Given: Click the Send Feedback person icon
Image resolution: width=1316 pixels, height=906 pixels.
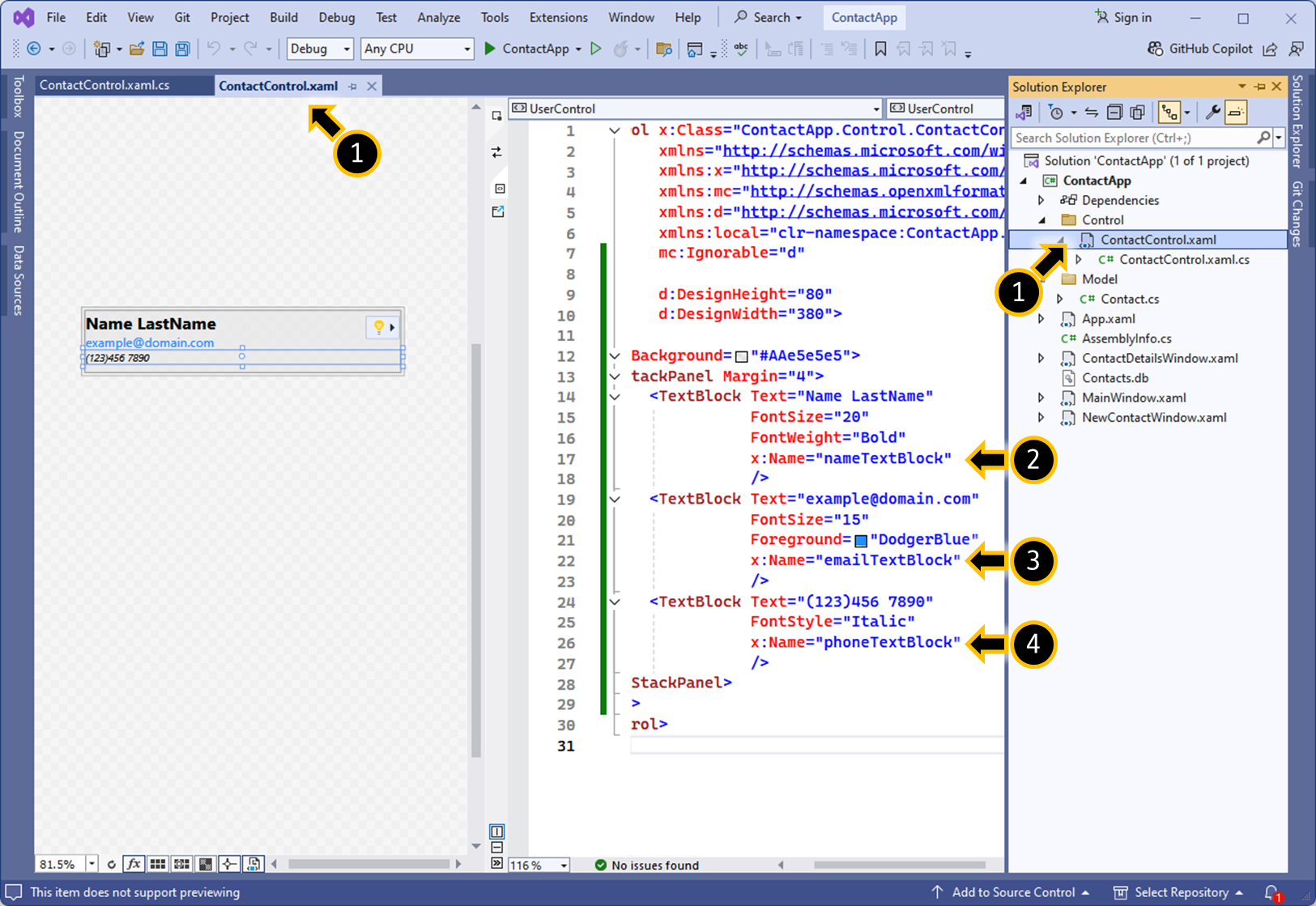Looking at the screenshot, I should 1296,49.
